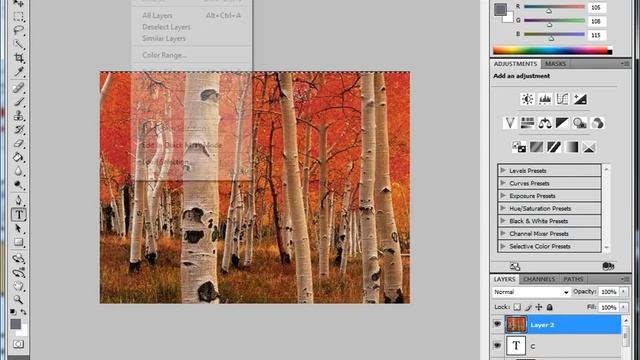Expand Selective Color Presets list

pyautogui.click(x=503, y=246)
